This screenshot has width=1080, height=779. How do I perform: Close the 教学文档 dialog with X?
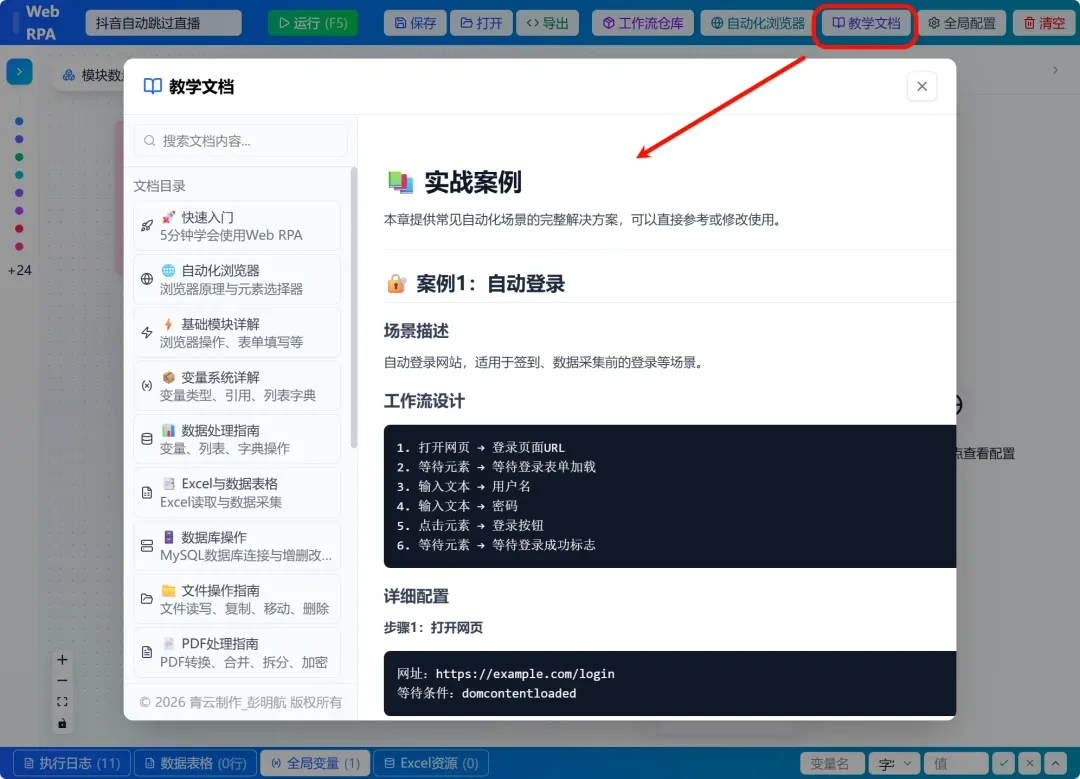922,86
